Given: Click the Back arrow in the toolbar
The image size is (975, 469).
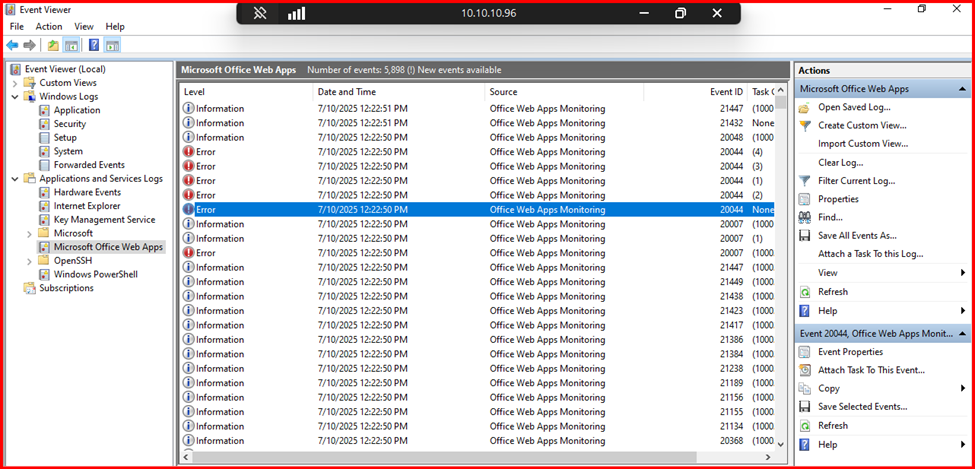Looking at the screenshot, I should tap(12, 45).
